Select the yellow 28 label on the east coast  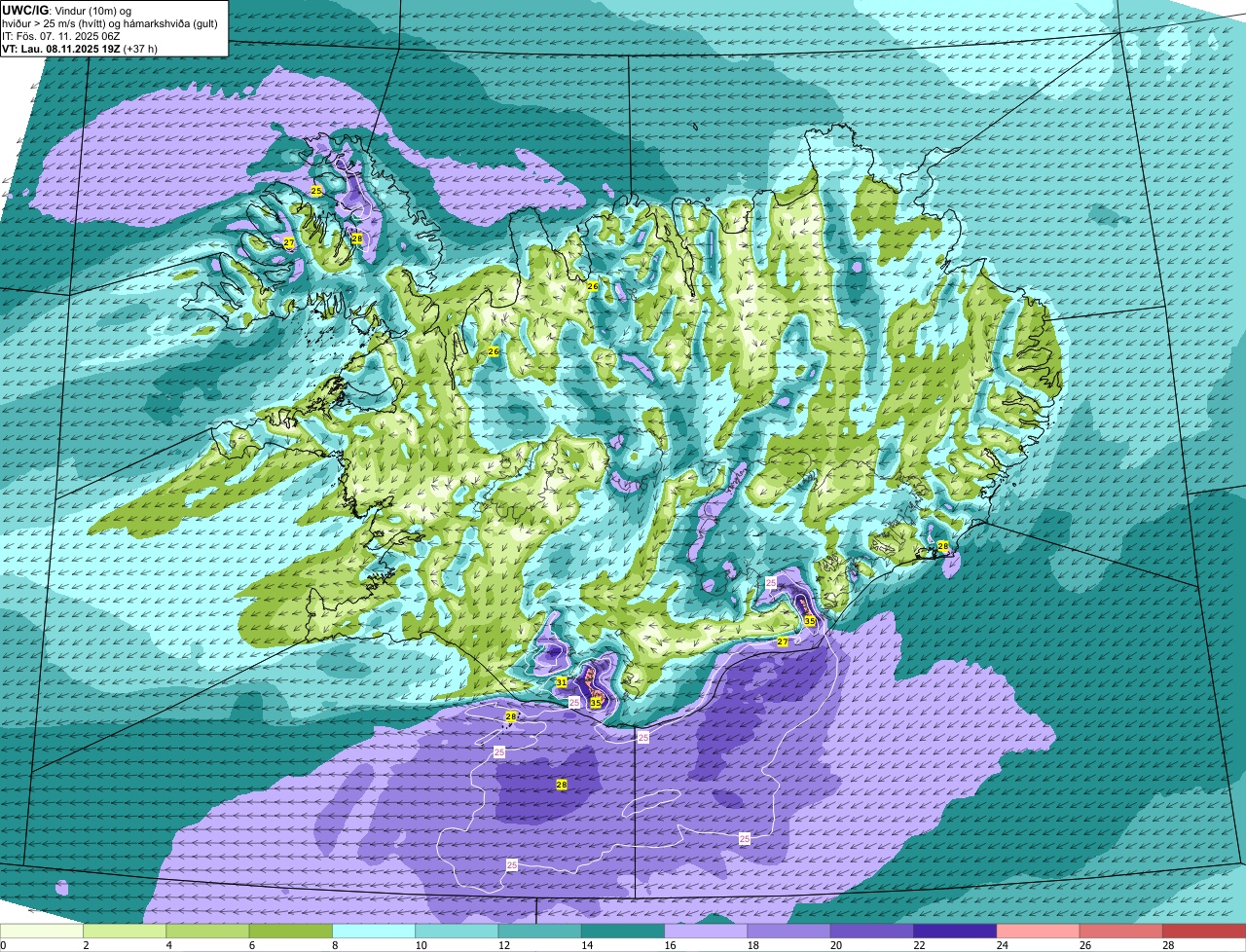[943, 547]
